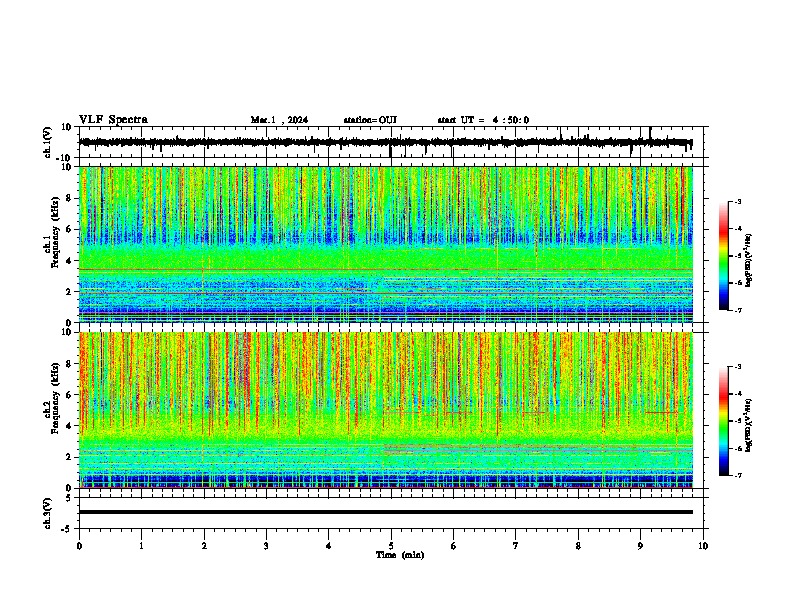
Task: Click time-axis tick label "6"
Action: click(453, 546)
